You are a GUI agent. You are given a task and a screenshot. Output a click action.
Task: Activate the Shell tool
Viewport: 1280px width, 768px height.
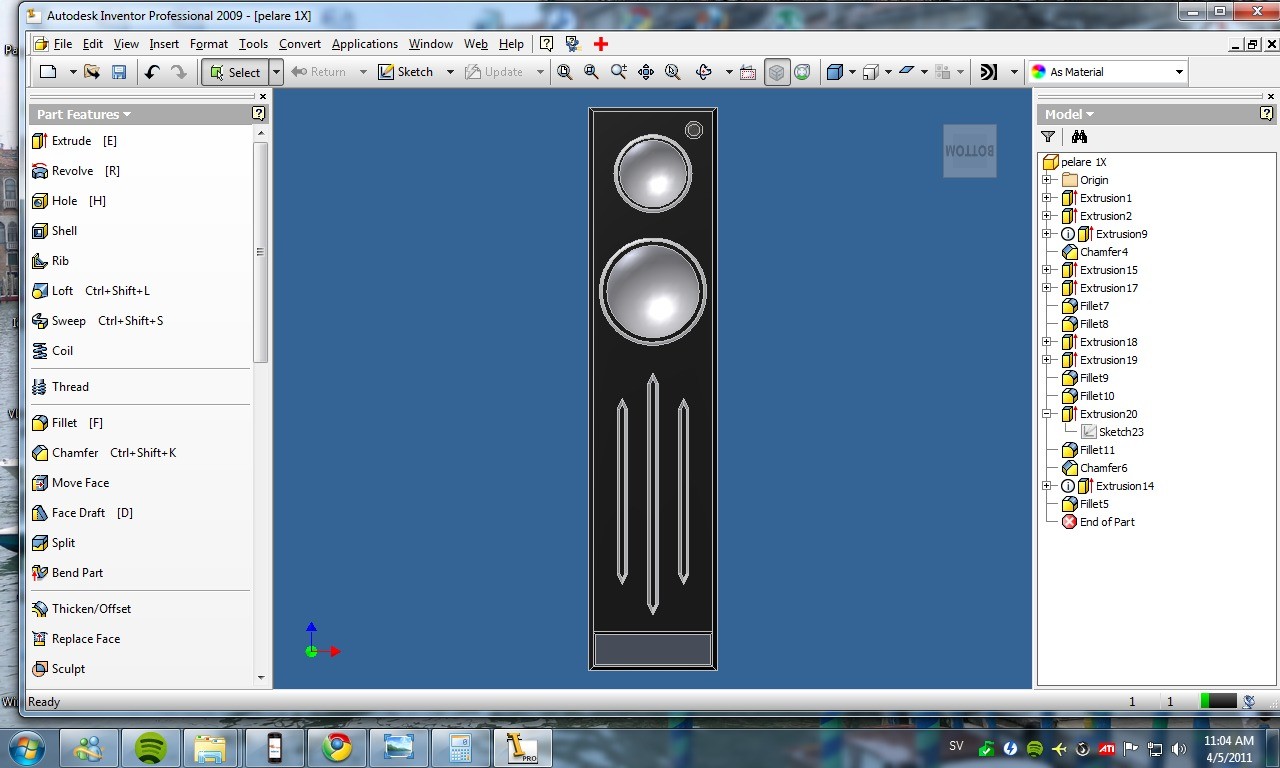[54, 231]
